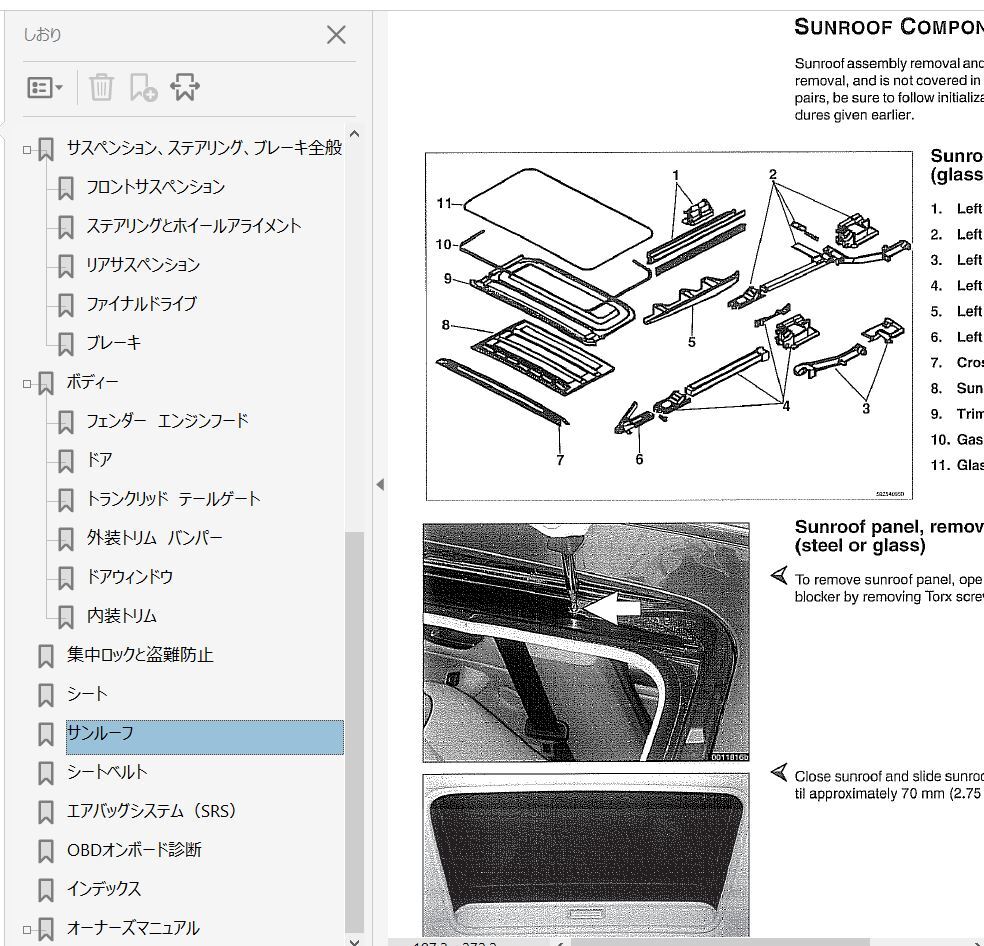Open the bookmark options dropdown menu

tap(45, 88)
